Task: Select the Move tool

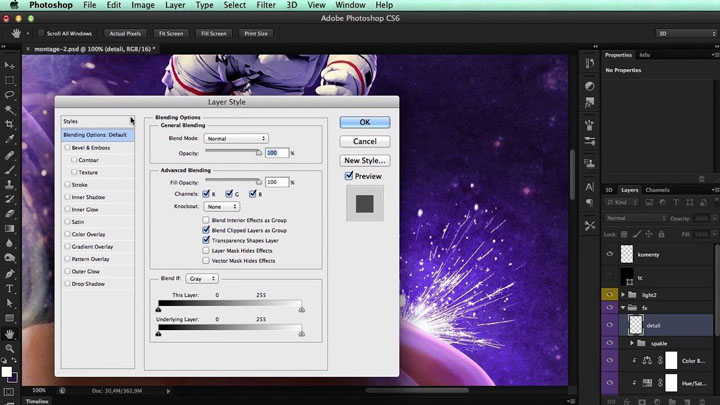Action: (x=9, y=66)
